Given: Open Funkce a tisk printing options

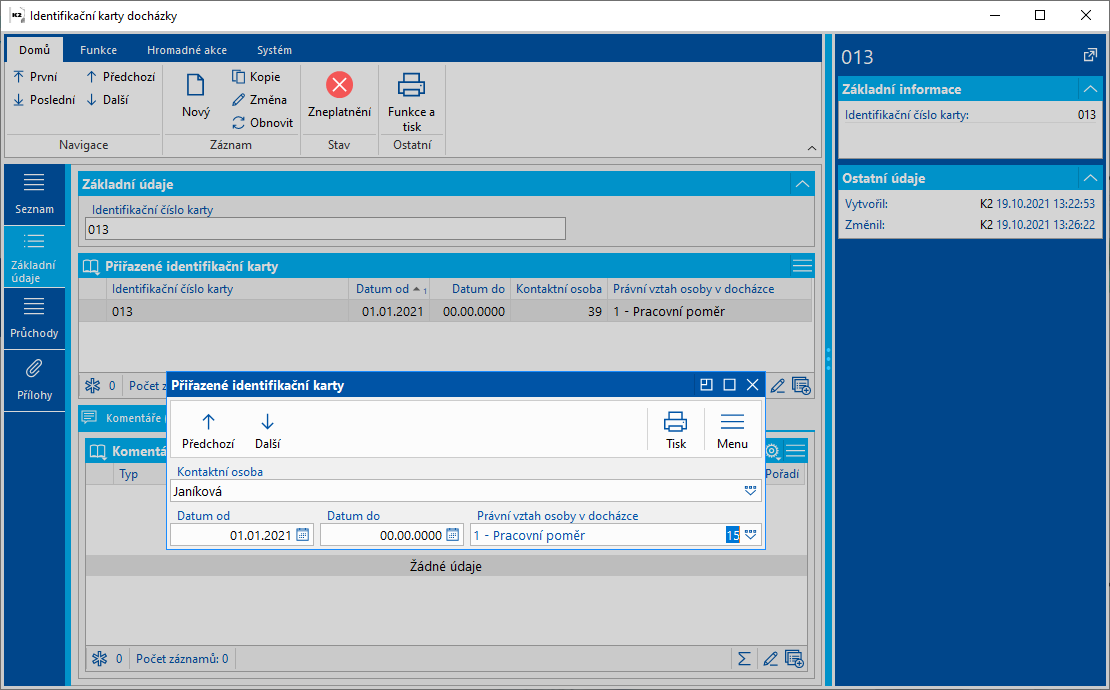Looking at the screenshot, I should 411,103.
